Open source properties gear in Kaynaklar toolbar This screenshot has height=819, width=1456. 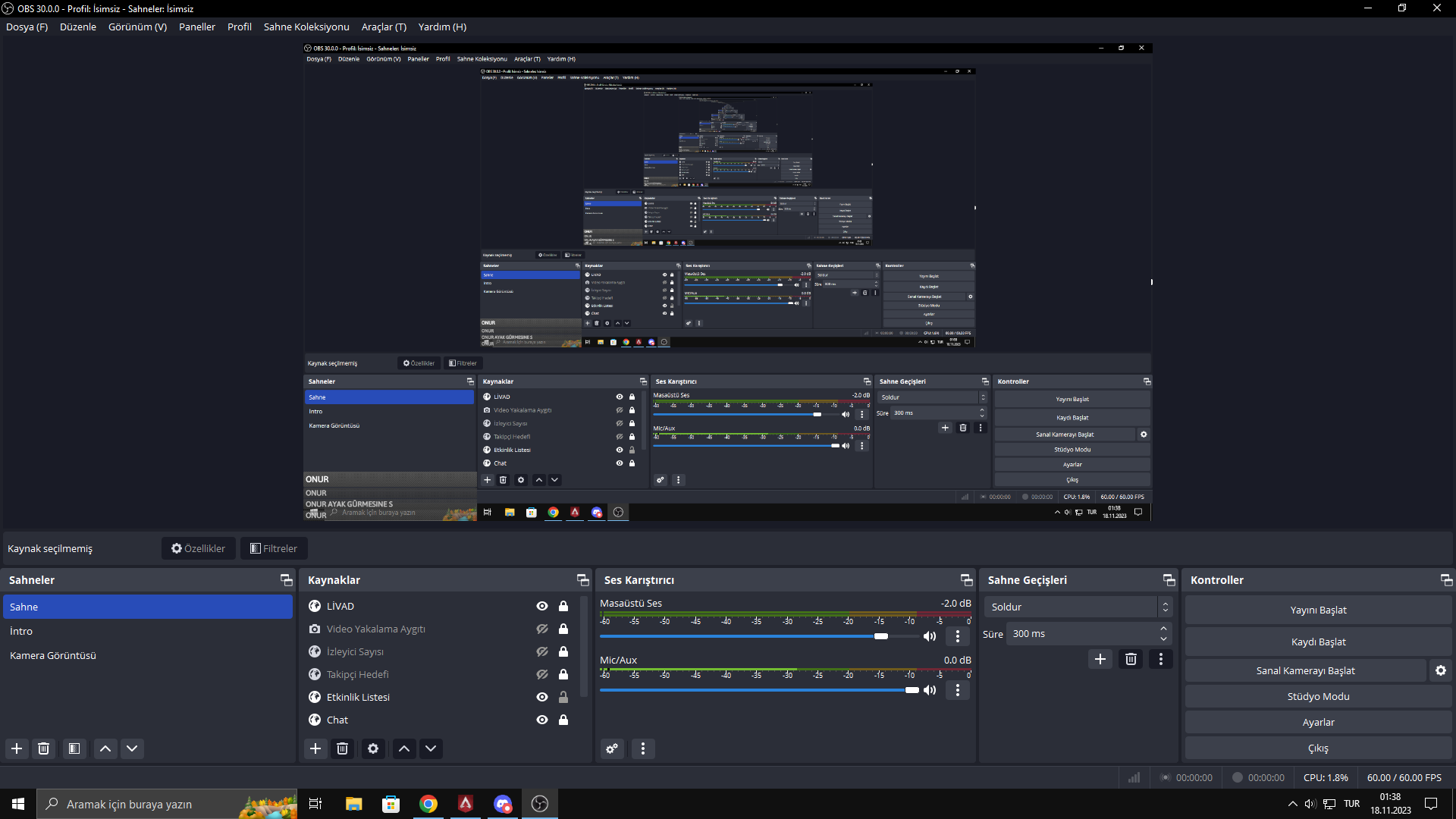[373, 748]
